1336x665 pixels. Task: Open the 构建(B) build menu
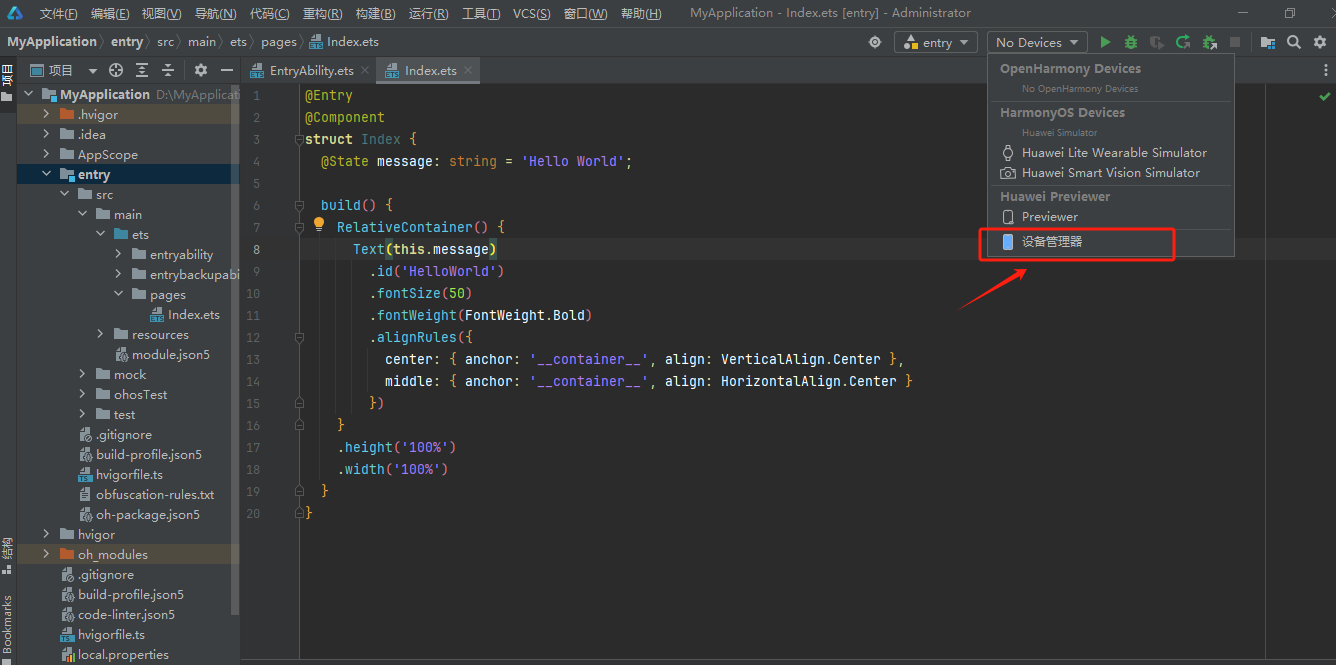click(375, 13)
